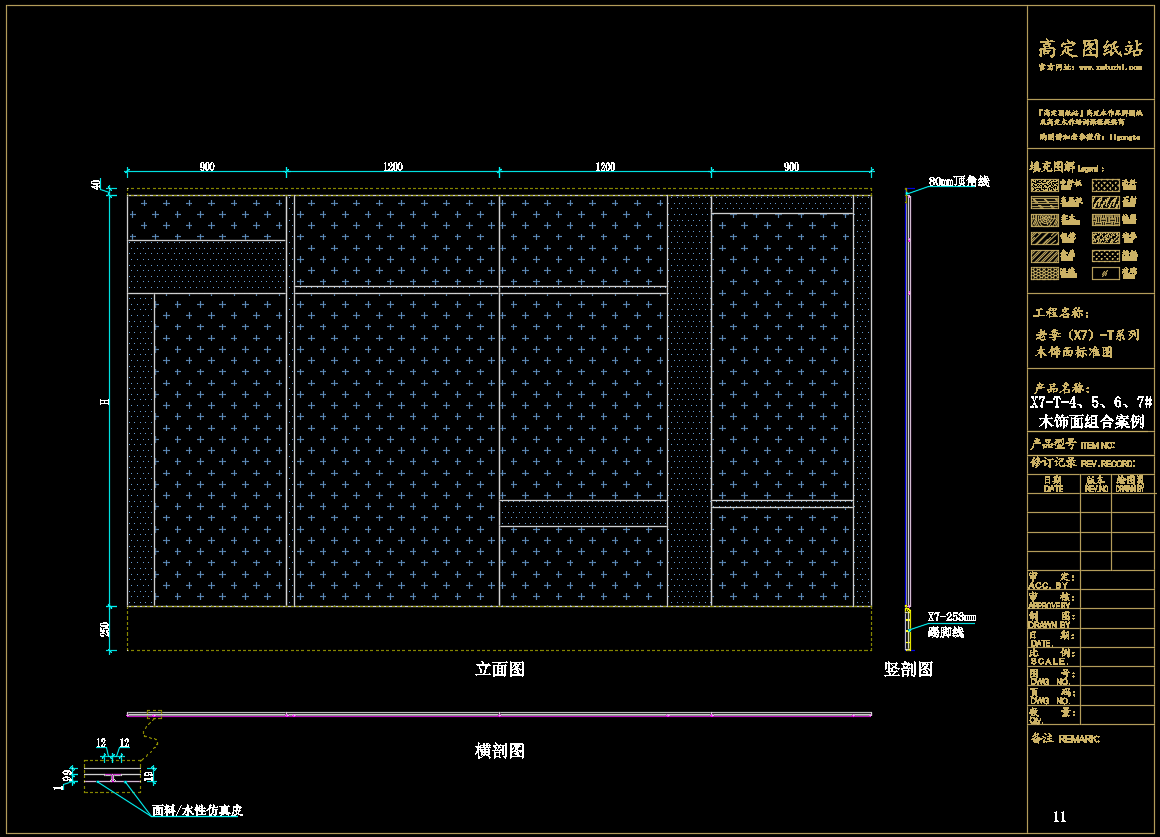Click the 备注 REMARK field
The height and width of the screenshot is (837, 1160).
pyautogui.click(x=1065, y=739)
